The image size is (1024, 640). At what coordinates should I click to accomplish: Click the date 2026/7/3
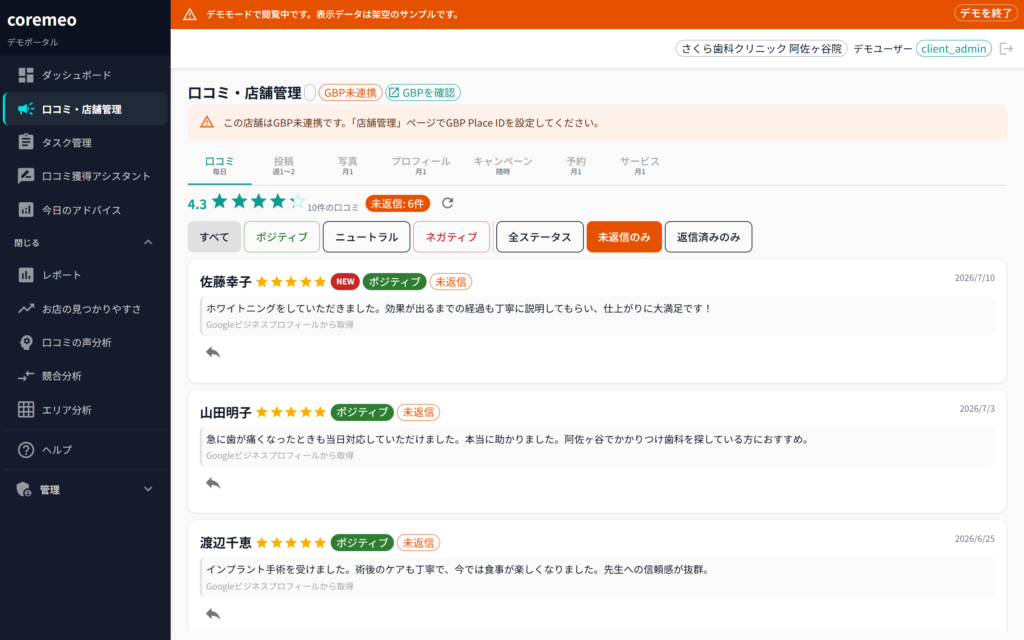pos(977,408)
